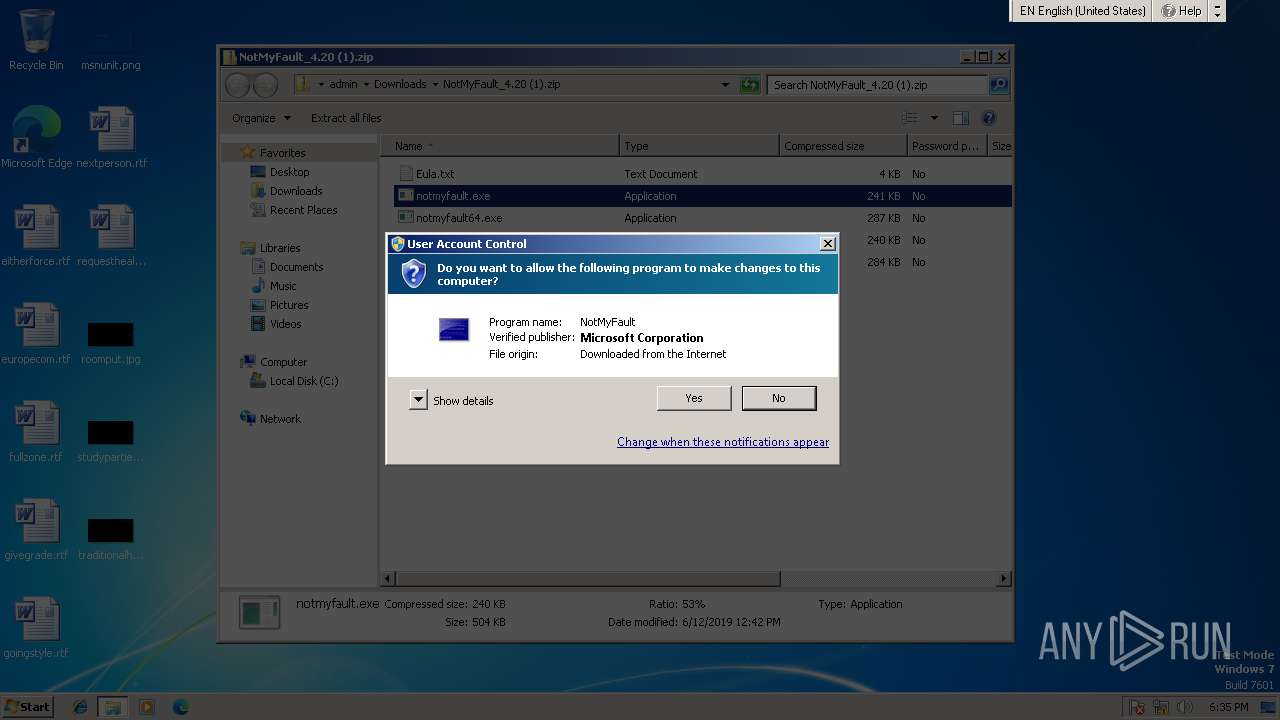Expand Show details arrow in UAC dialog

[418, 400]
